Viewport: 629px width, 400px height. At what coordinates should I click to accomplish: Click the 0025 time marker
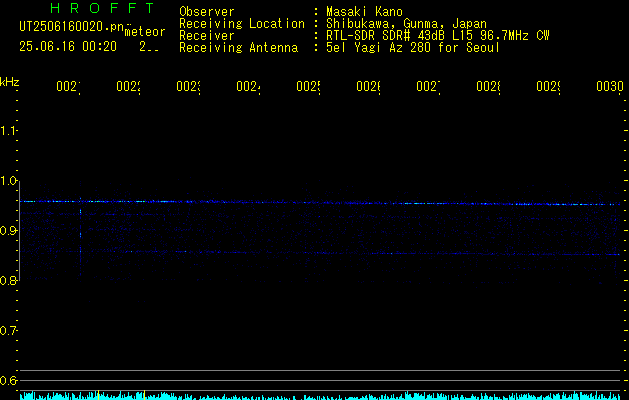tap(308, 86)
